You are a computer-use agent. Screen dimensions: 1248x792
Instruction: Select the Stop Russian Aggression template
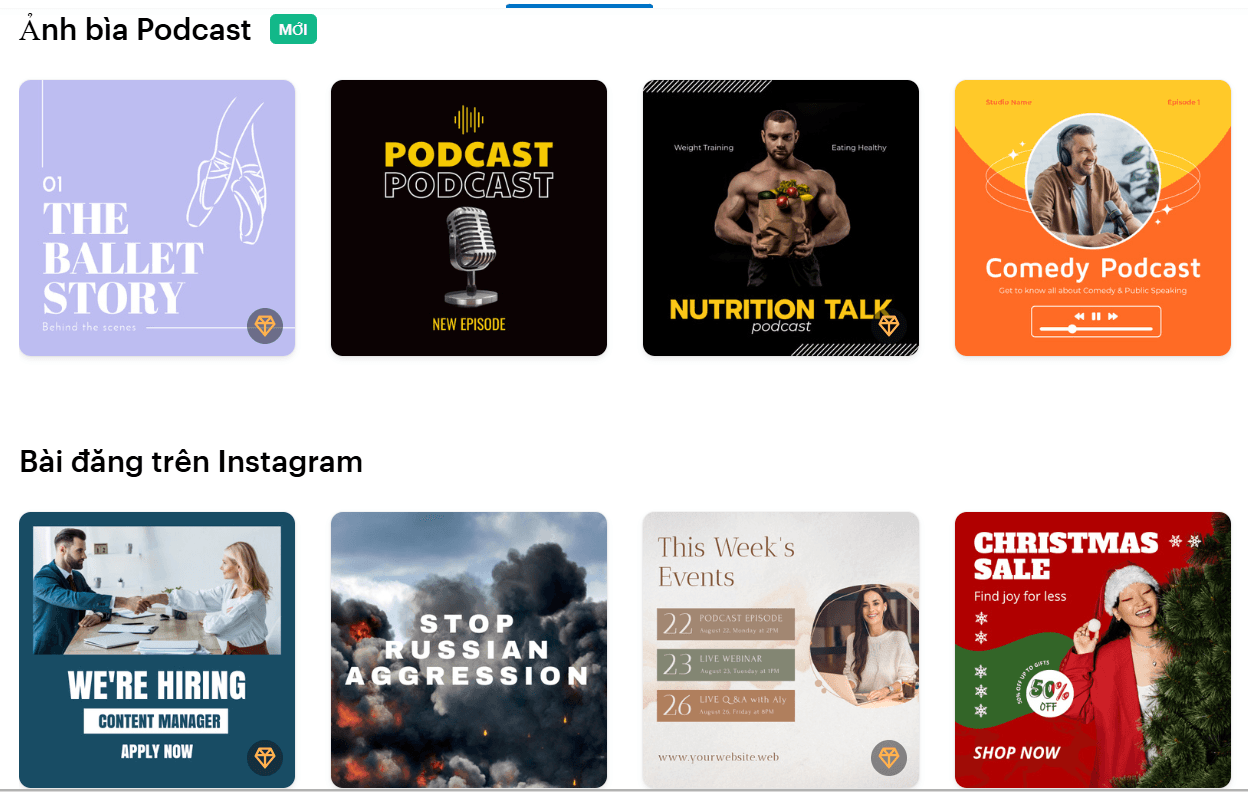469,650
